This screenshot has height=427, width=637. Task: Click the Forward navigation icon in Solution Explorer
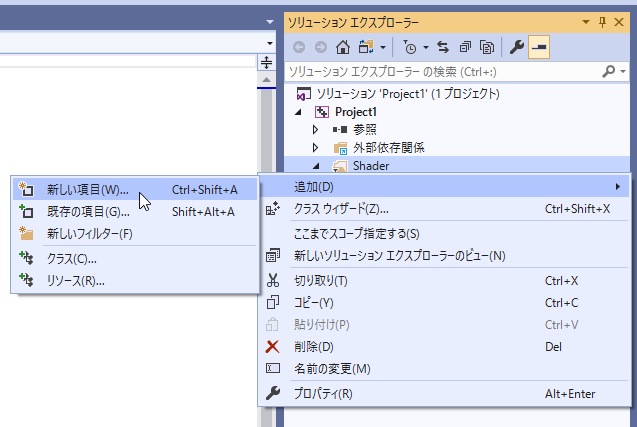pos(321,48)
